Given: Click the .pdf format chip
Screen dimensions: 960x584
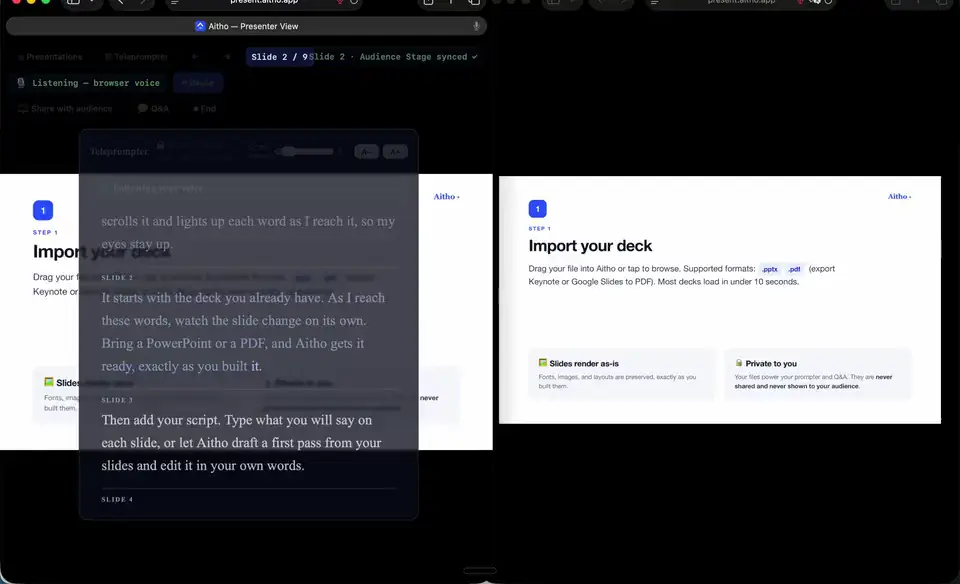Looking at the screenshot, I should pyautogui.click(x=794, y=269).
